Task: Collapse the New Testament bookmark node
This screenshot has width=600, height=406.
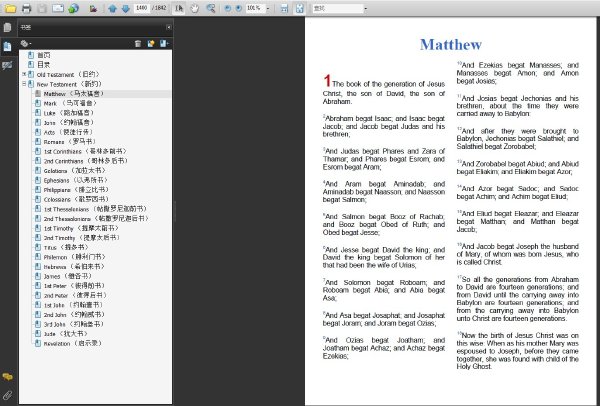Action: (x=24, y=84)
